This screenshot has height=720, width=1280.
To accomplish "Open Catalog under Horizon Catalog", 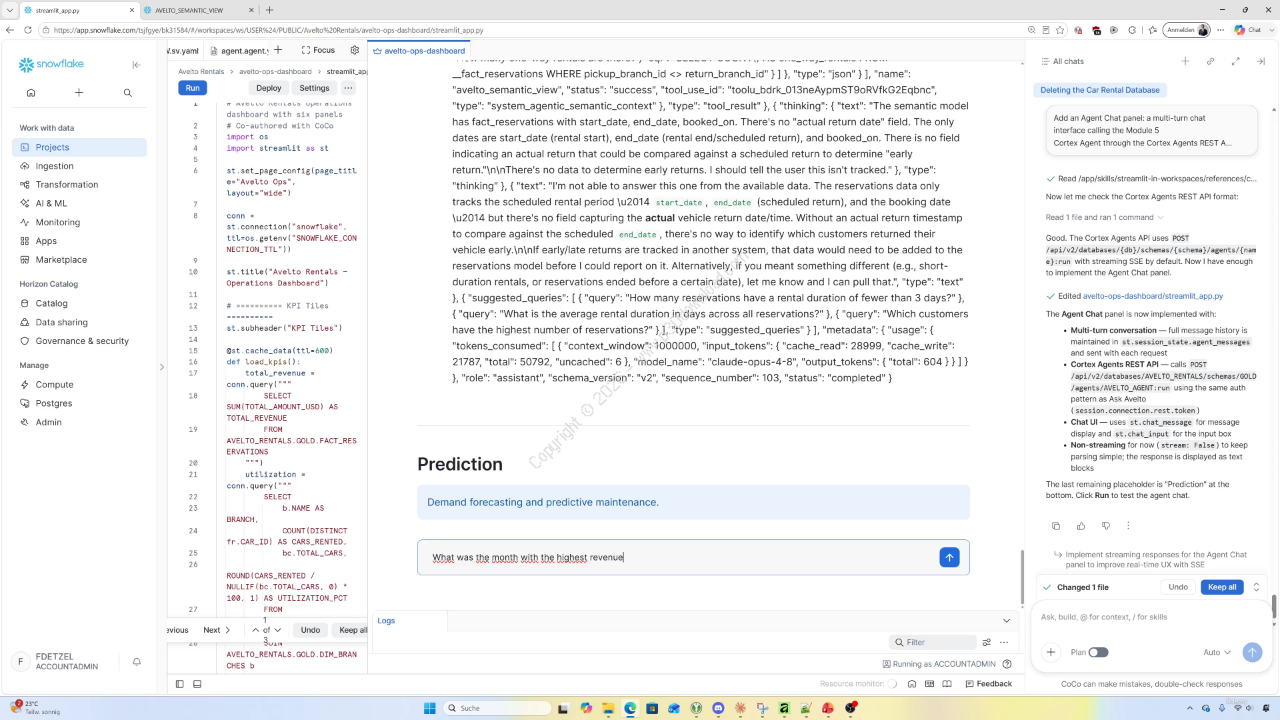I will (79, 303).
